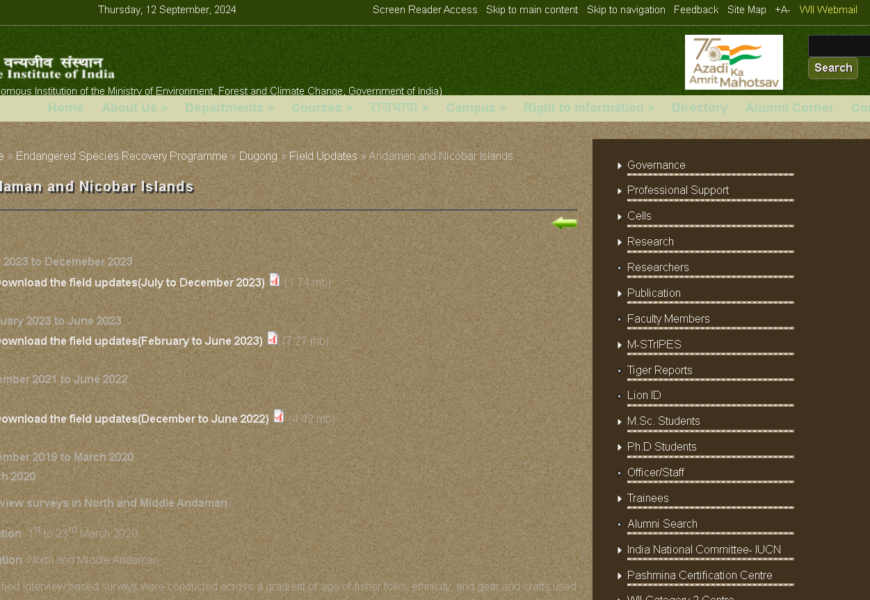The image size is (870, 600).
Task: Open Officer/Staff sidebar link
Action: coord(655,472)
